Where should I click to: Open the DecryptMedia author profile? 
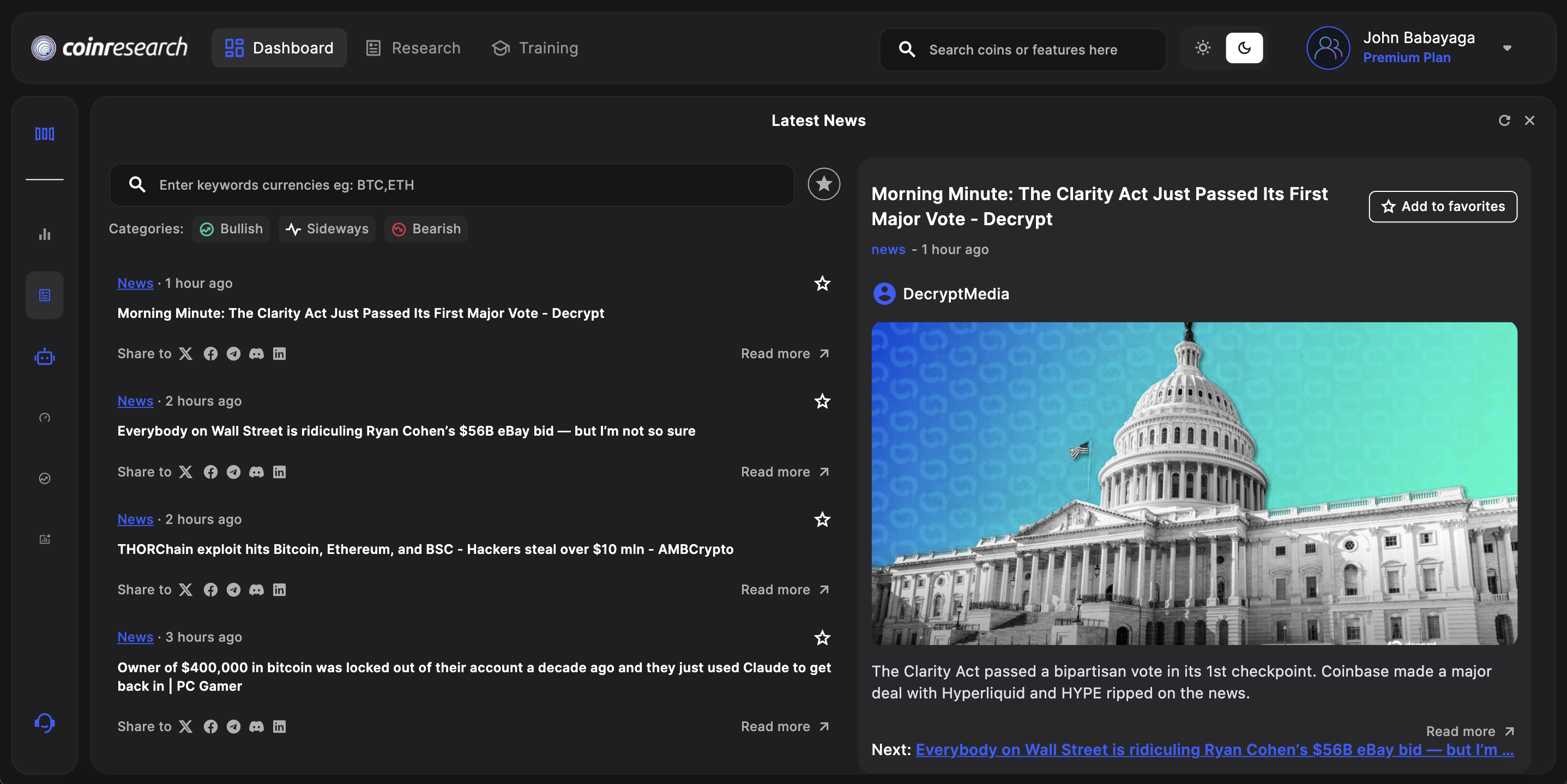941,293
